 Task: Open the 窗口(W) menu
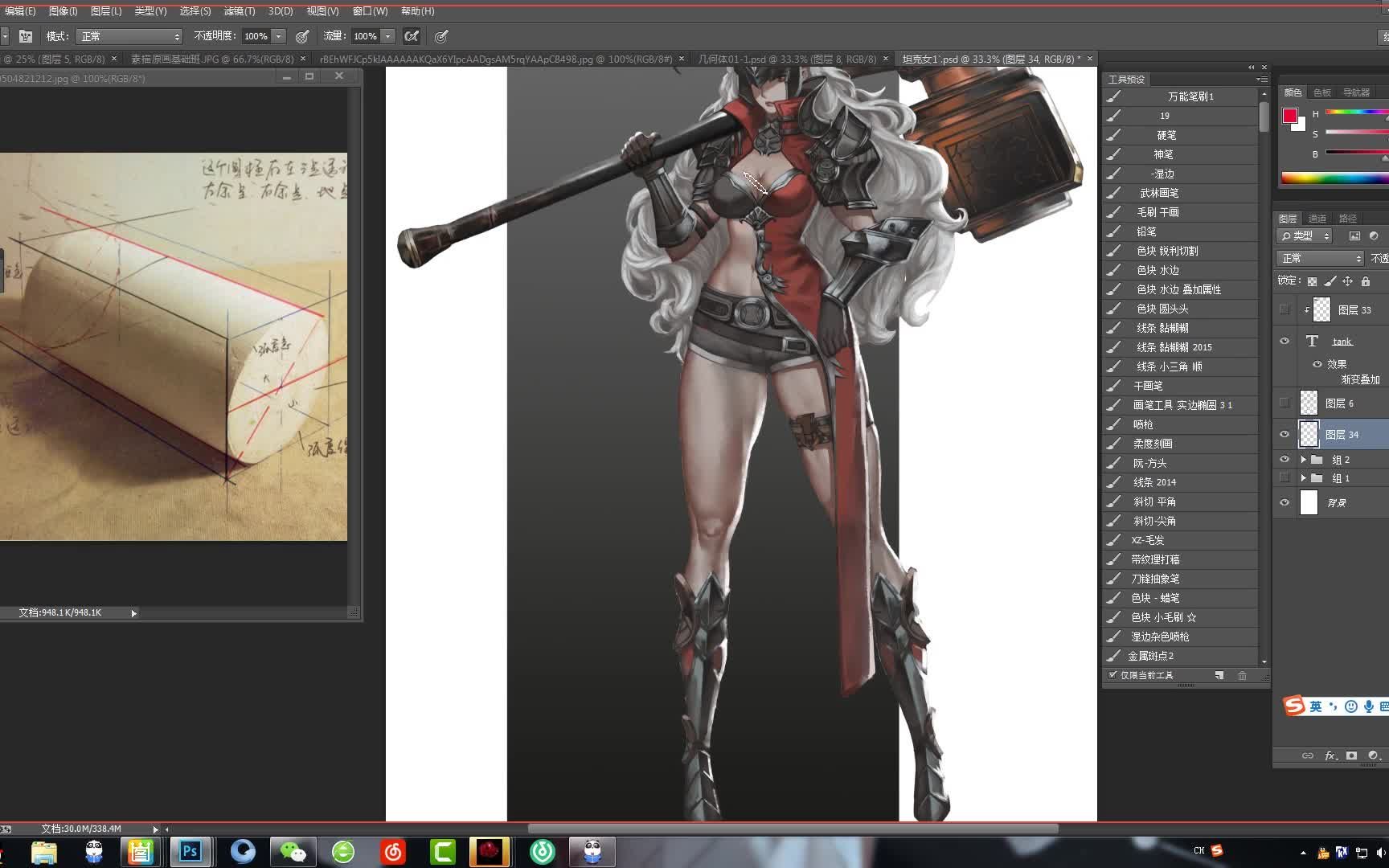pos(370,11)
